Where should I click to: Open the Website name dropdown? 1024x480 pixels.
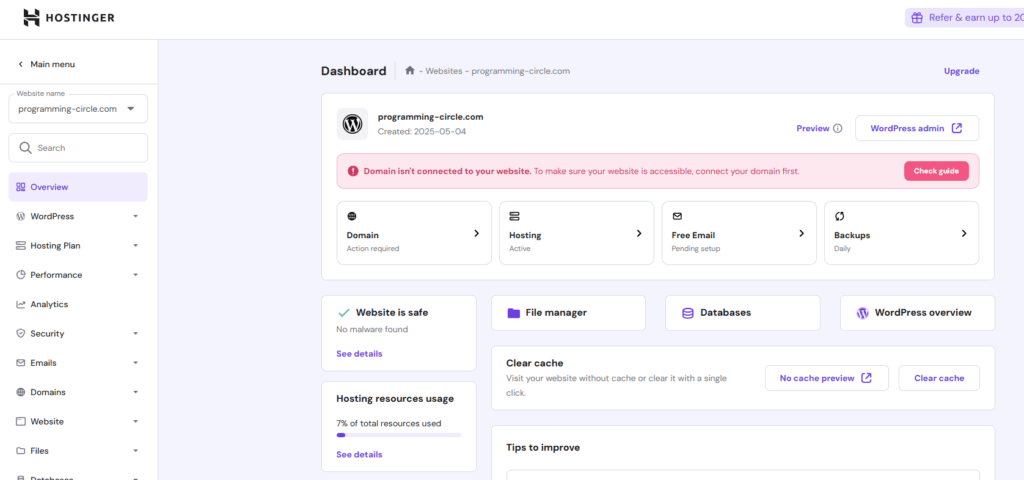78,109
